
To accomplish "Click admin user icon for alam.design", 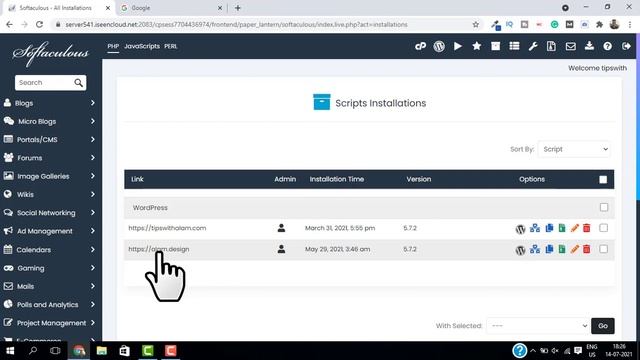I will click(281, 249).
